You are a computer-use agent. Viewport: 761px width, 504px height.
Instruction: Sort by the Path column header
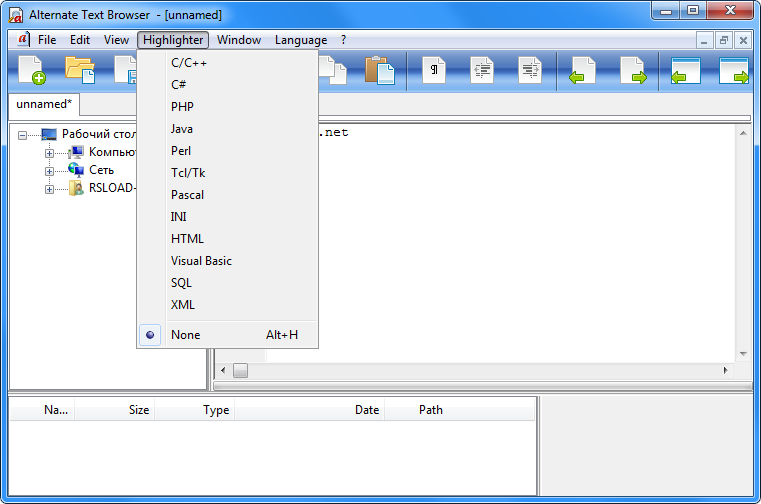[460, 410]
